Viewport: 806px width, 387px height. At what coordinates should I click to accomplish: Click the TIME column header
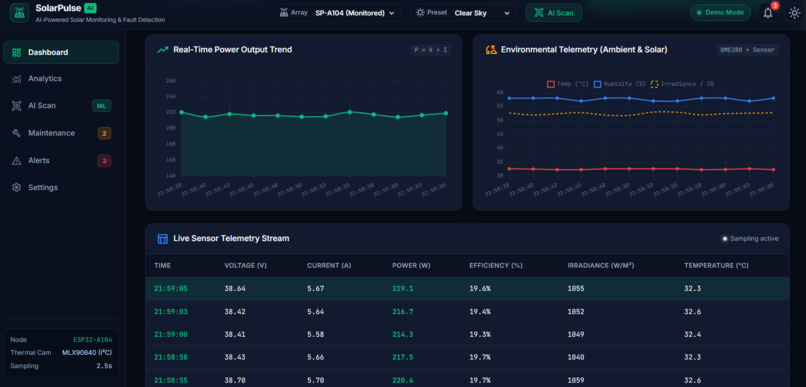[x=162, y=266]
